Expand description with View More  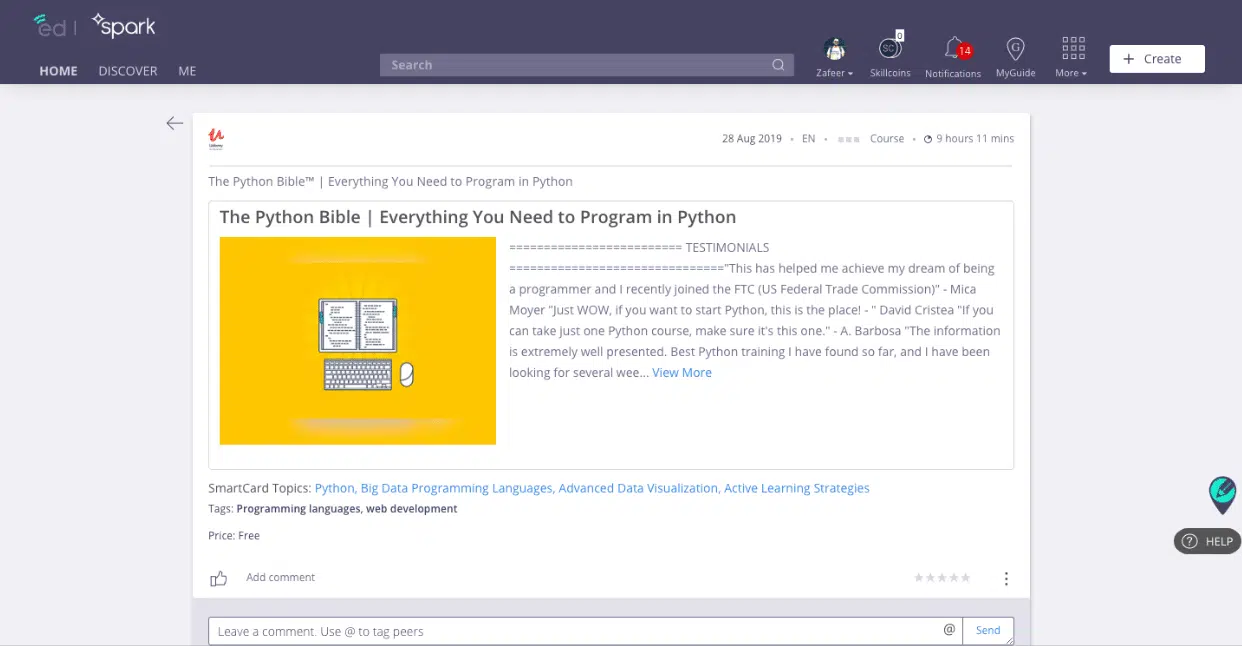[682, 372]
